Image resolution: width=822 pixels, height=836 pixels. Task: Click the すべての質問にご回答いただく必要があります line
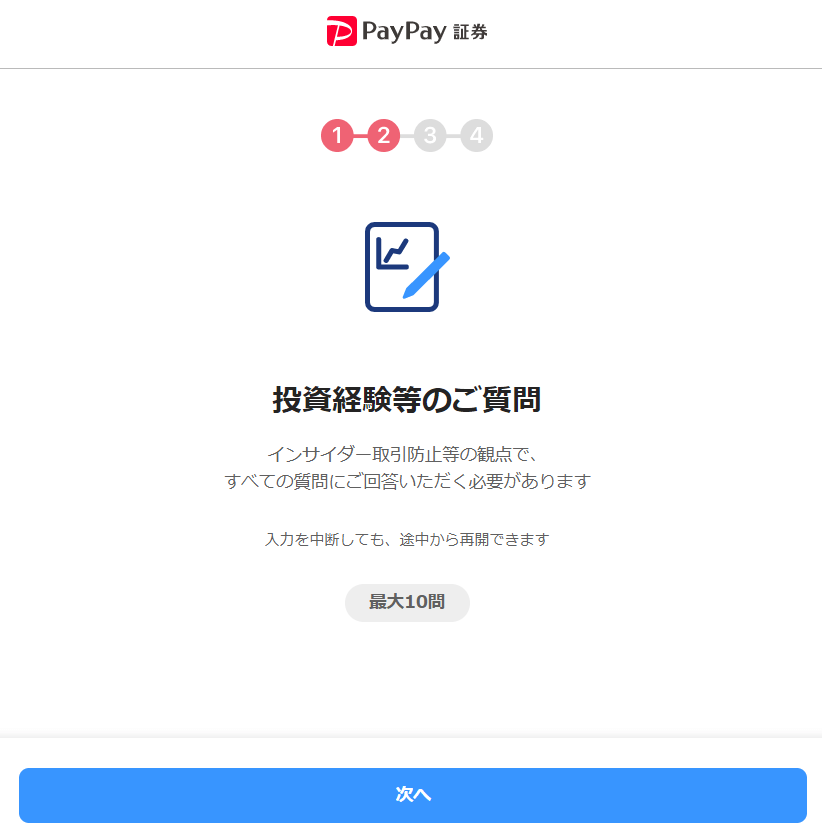pyautogui.click(x=407, y=481)
